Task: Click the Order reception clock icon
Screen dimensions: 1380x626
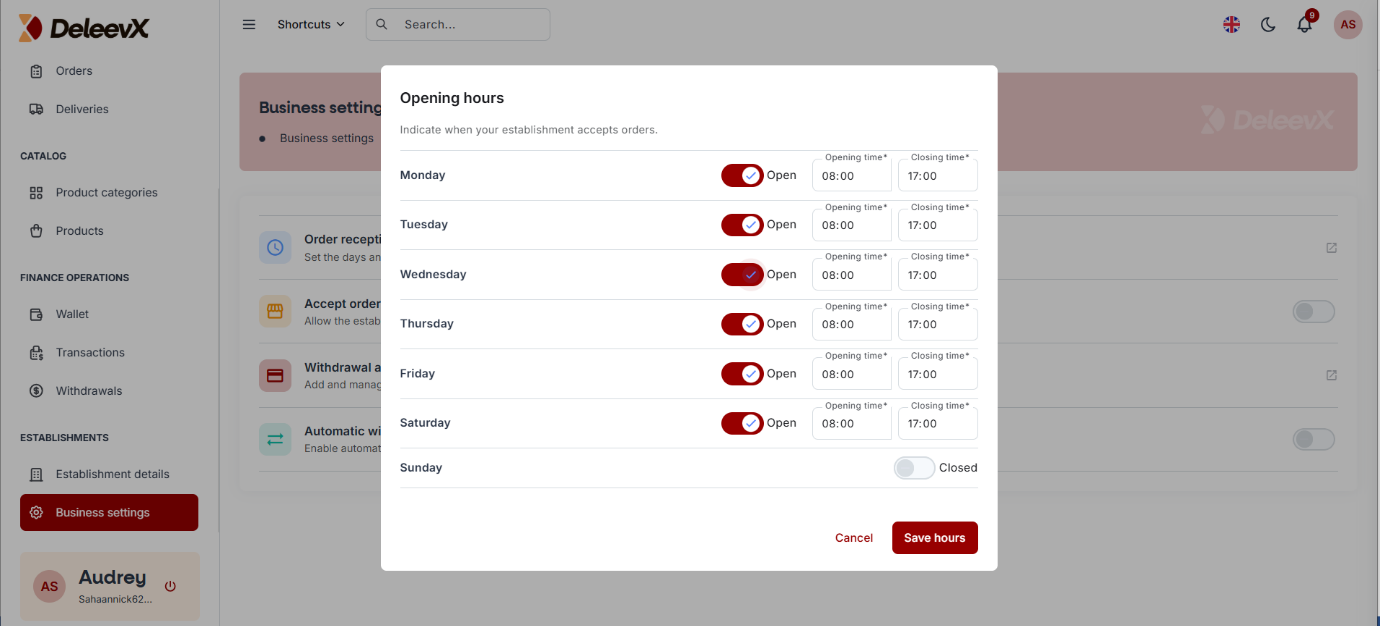Action: (275, 247)
